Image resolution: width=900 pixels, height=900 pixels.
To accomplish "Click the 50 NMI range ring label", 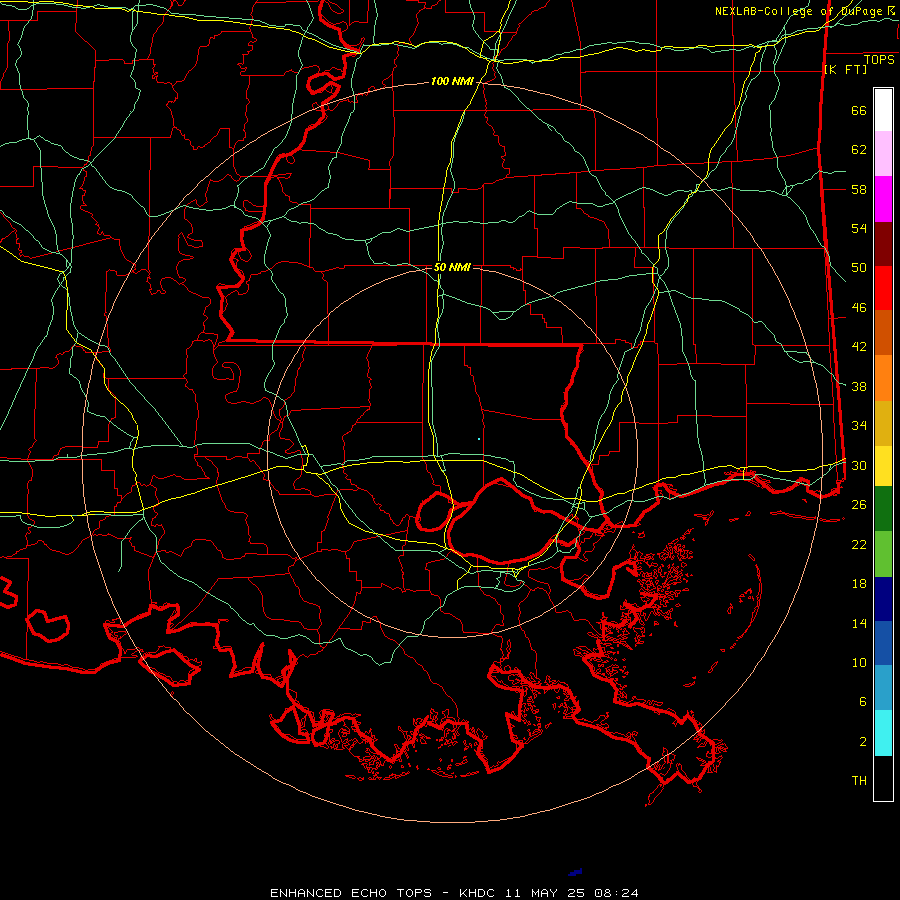I will tap(452, 267).
